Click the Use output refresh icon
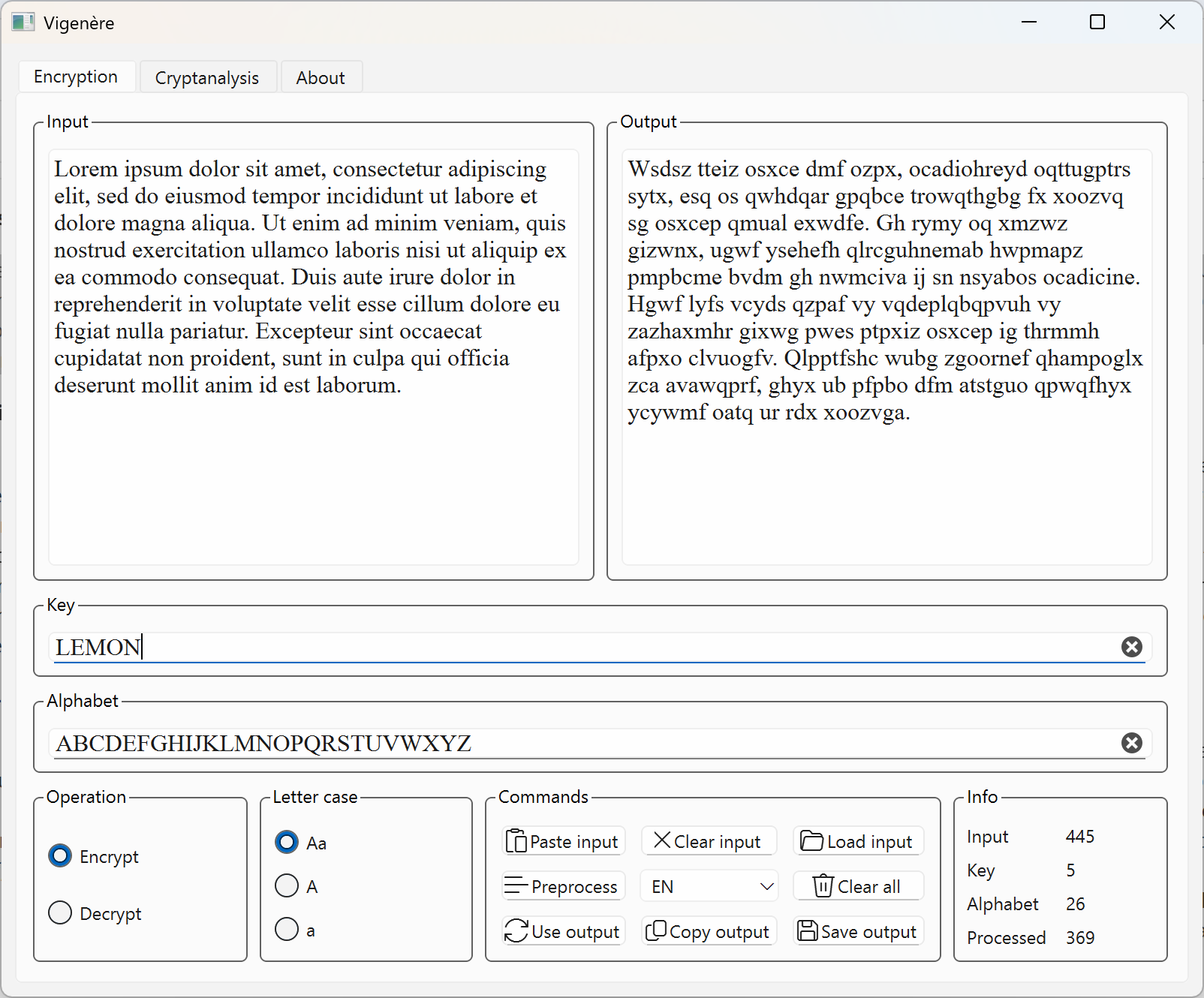This screenshot has height=998, width=1204. coord(516,931)
